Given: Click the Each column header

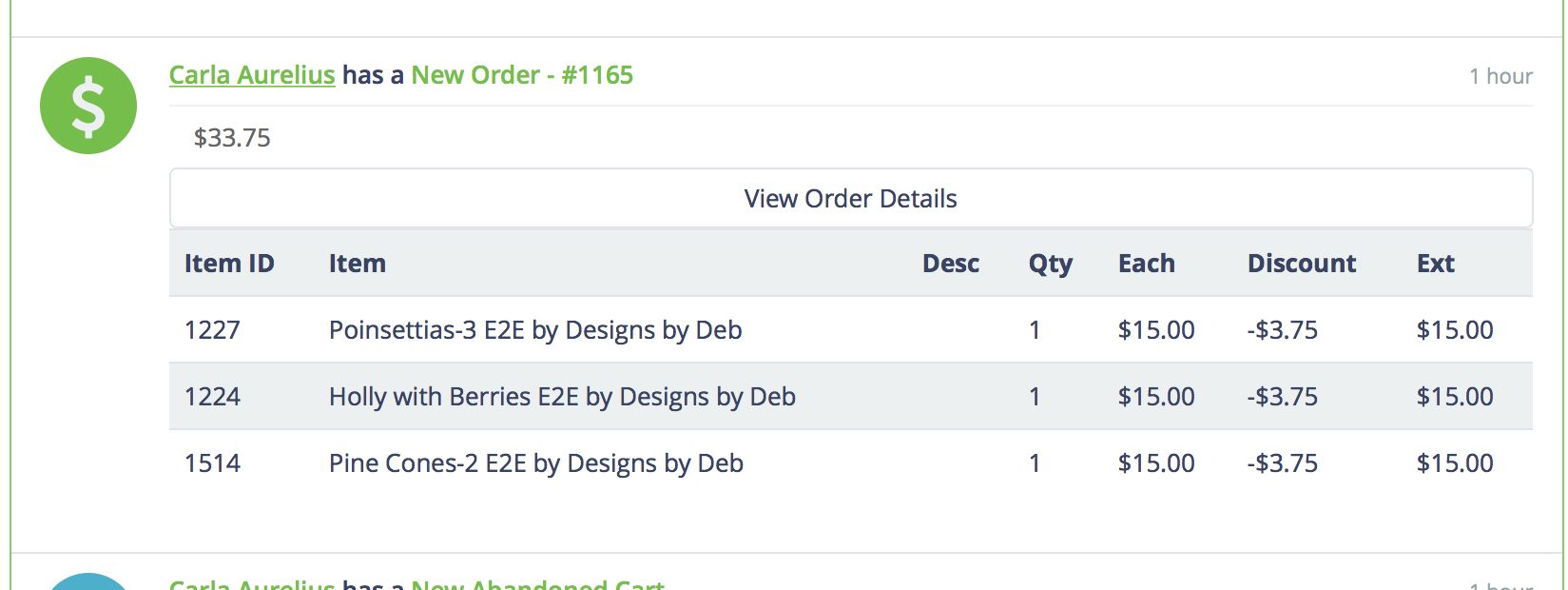Looking at the screenshot, I should click(x=1147, y=264).
